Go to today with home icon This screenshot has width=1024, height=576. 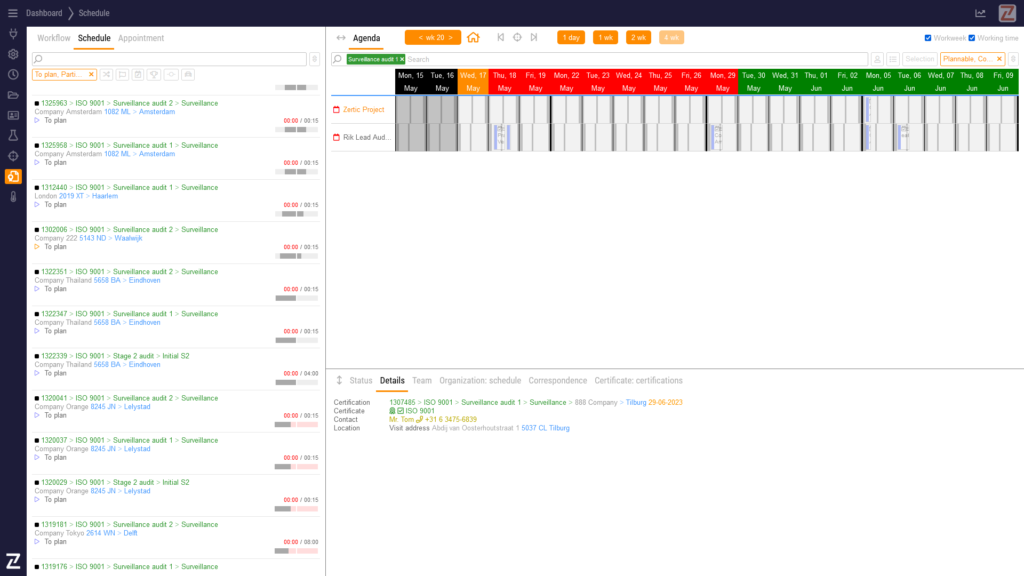(473, 38)
